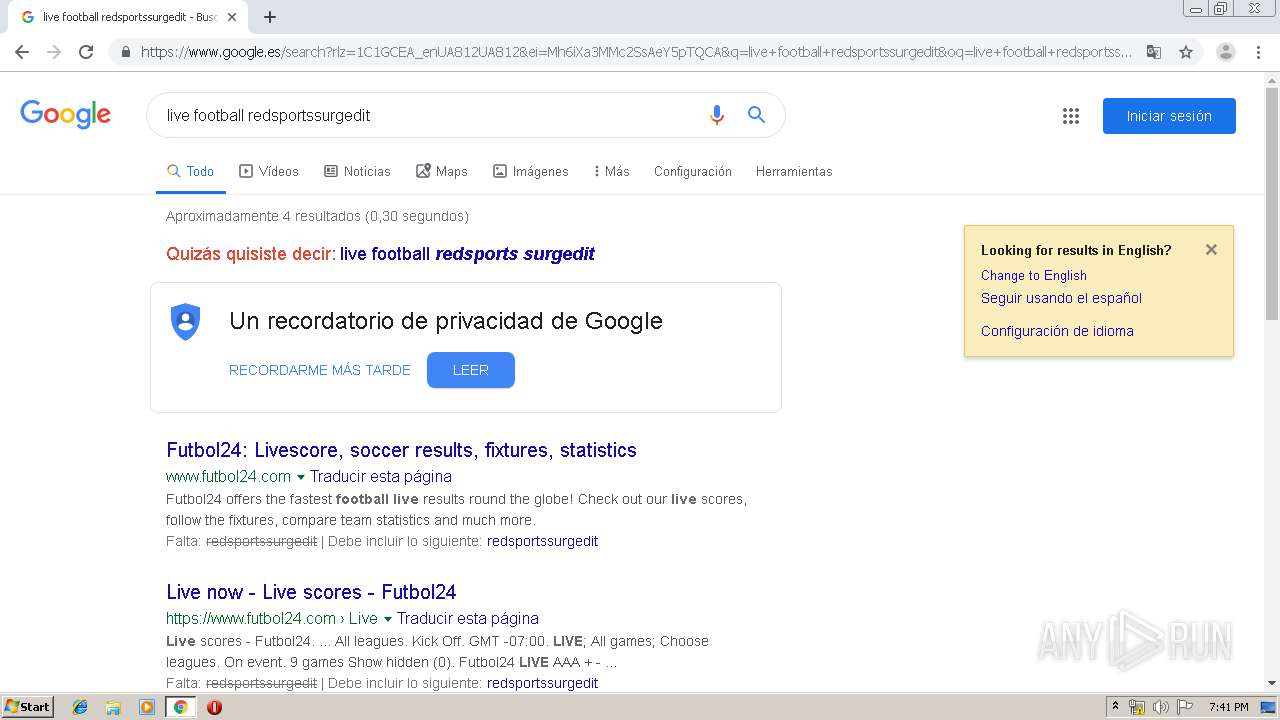
Task: Choose Seguir usando el español
Action: click(x=1061, y=298)
